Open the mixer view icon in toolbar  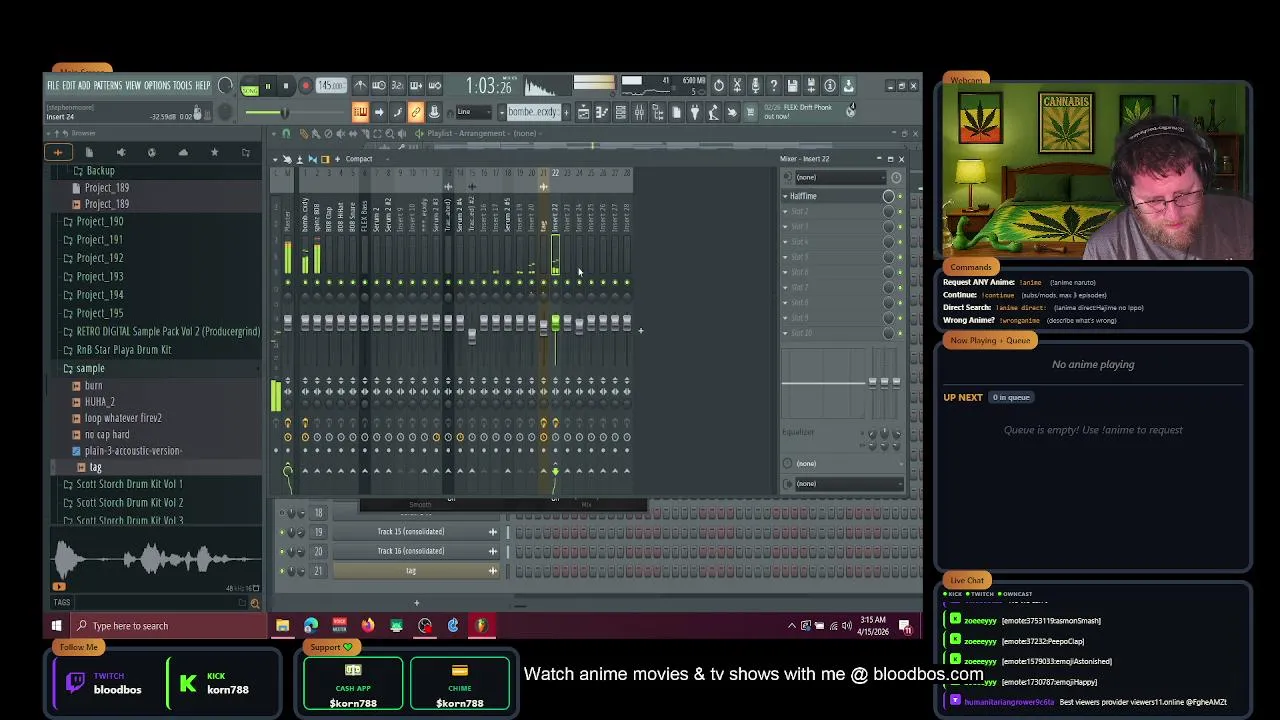(x=640, y=112)
